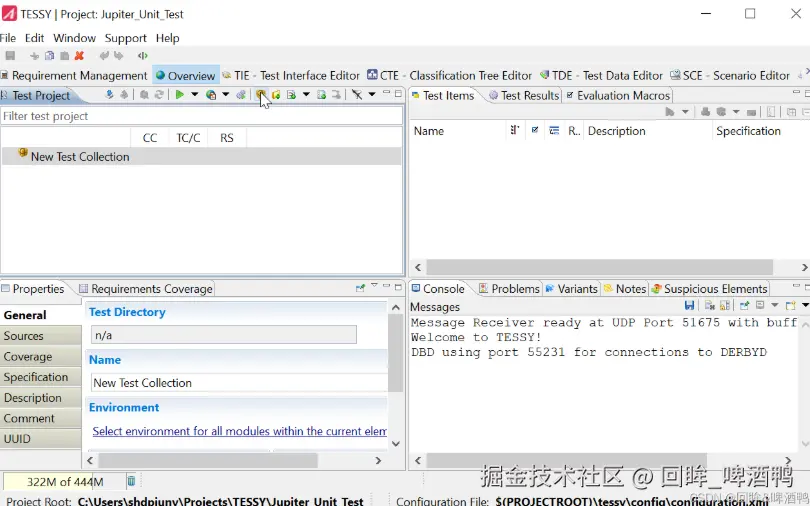
Task: Open the Requirements Coverage tab
Action: pos(146,289)
